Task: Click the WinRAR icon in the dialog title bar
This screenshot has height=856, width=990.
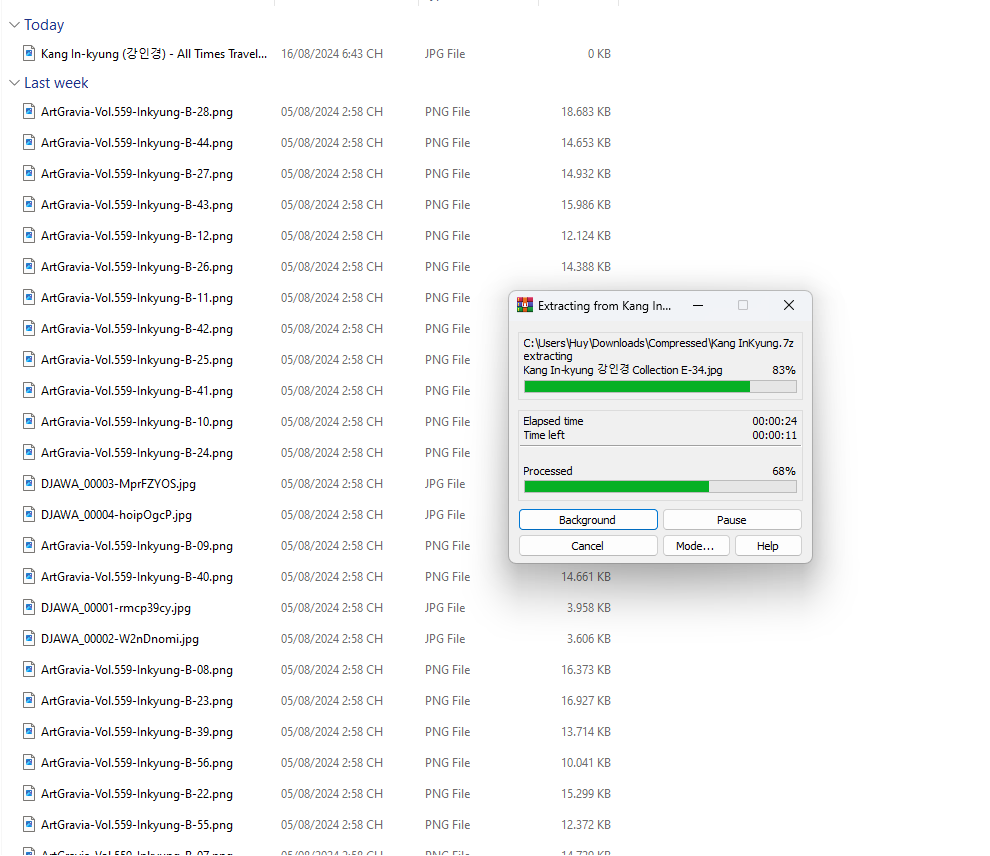Action: (525, 305)
